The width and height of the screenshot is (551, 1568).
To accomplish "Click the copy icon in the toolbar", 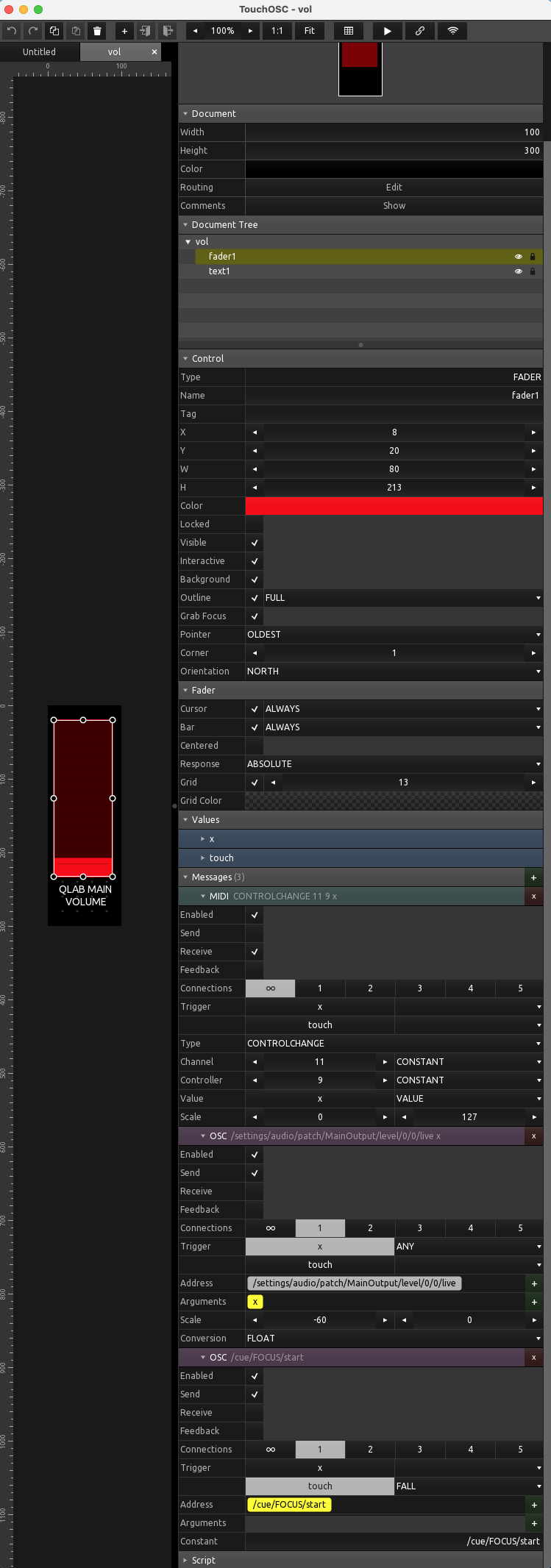I will coord(54,31).
